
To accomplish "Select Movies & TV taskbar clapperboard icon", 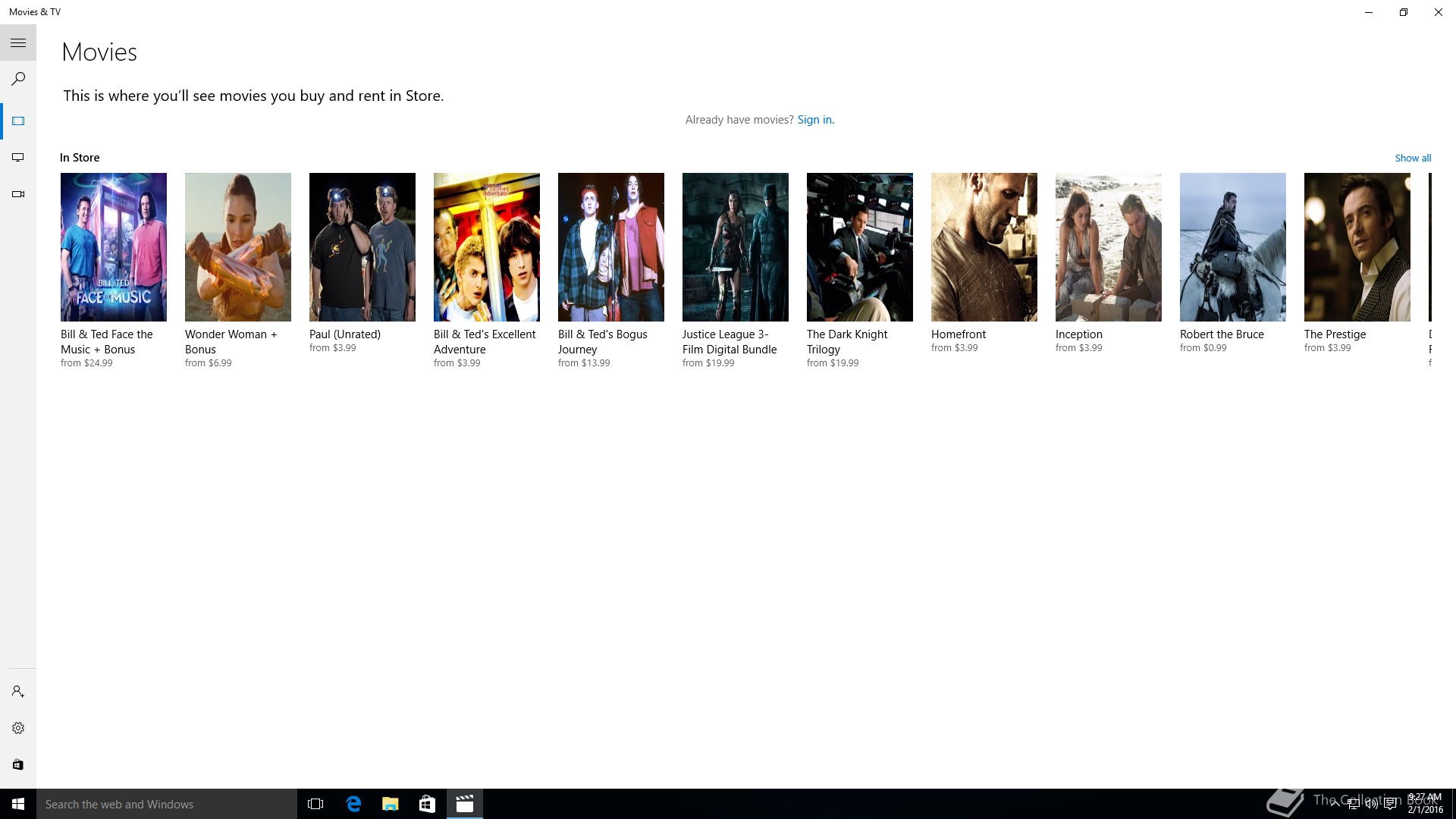I will coord(464,804).
